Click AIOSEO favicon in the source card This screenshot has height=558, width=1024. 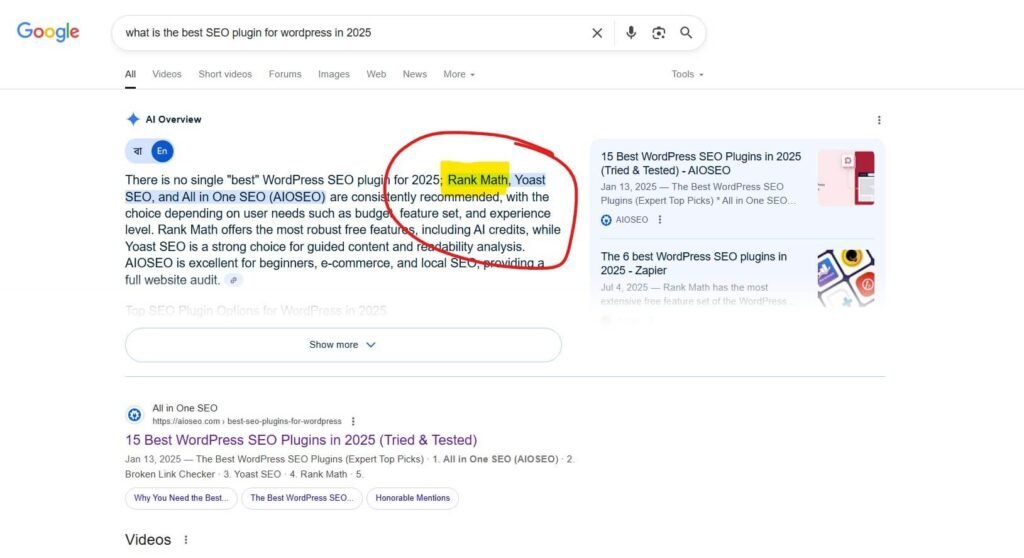pos(606,220)
